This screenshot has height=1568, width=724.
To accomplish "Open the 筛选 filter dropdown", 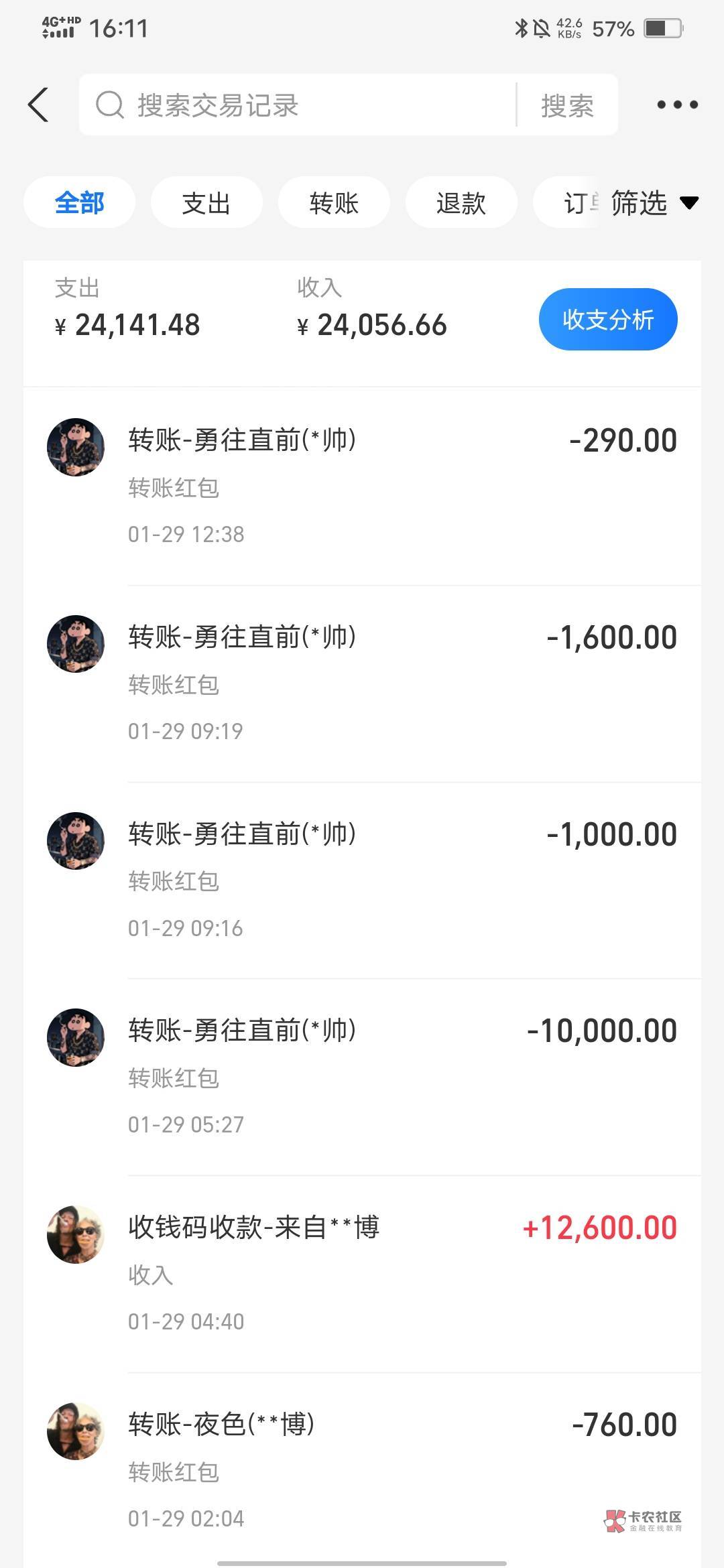I will point(654,203).
